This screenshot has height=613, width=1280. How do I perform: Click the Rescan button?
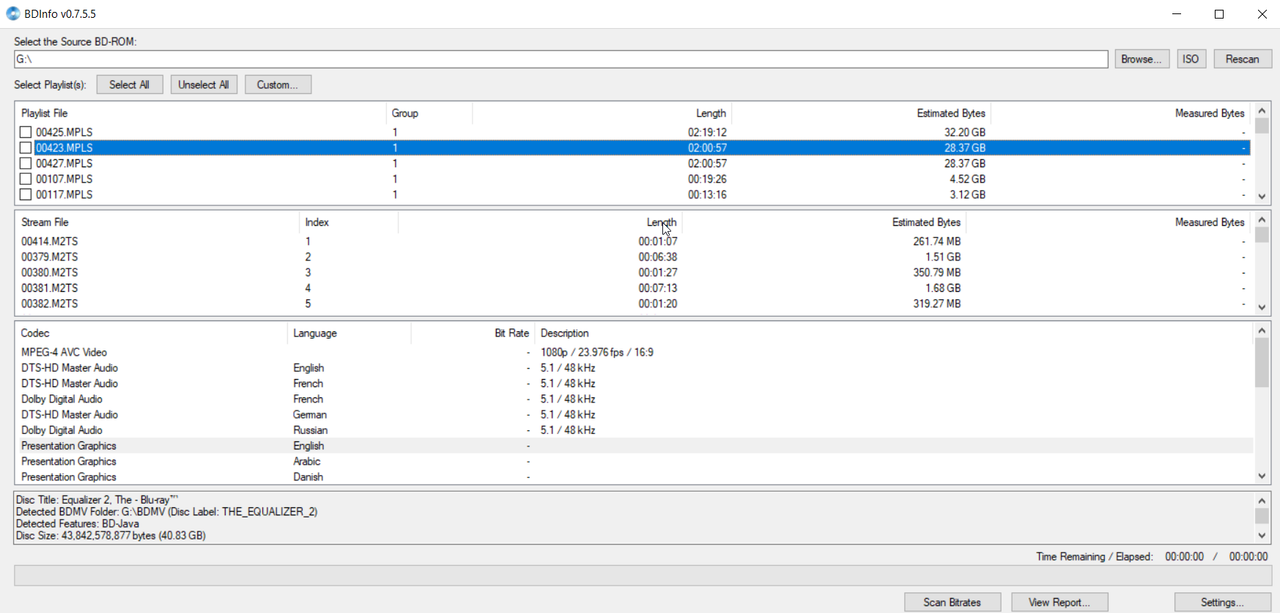[1242, 59]
